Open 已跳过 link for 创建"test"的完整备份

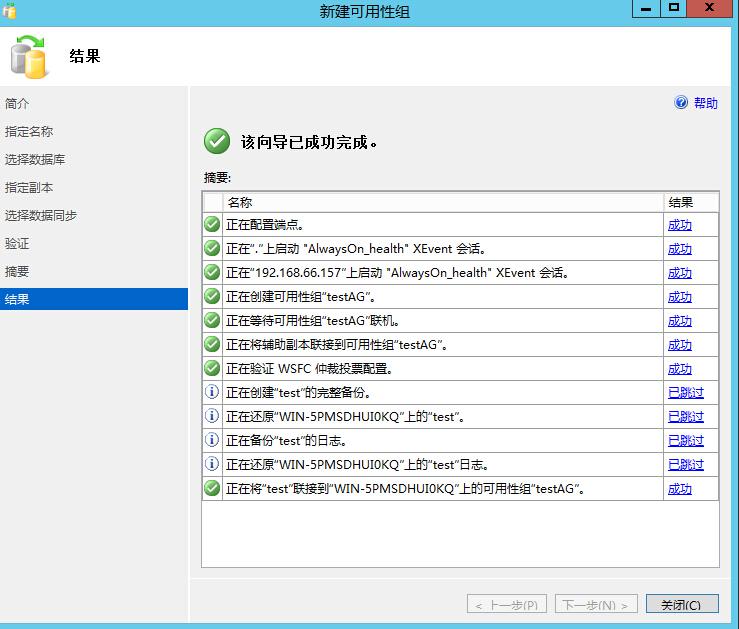coord(686,393)
